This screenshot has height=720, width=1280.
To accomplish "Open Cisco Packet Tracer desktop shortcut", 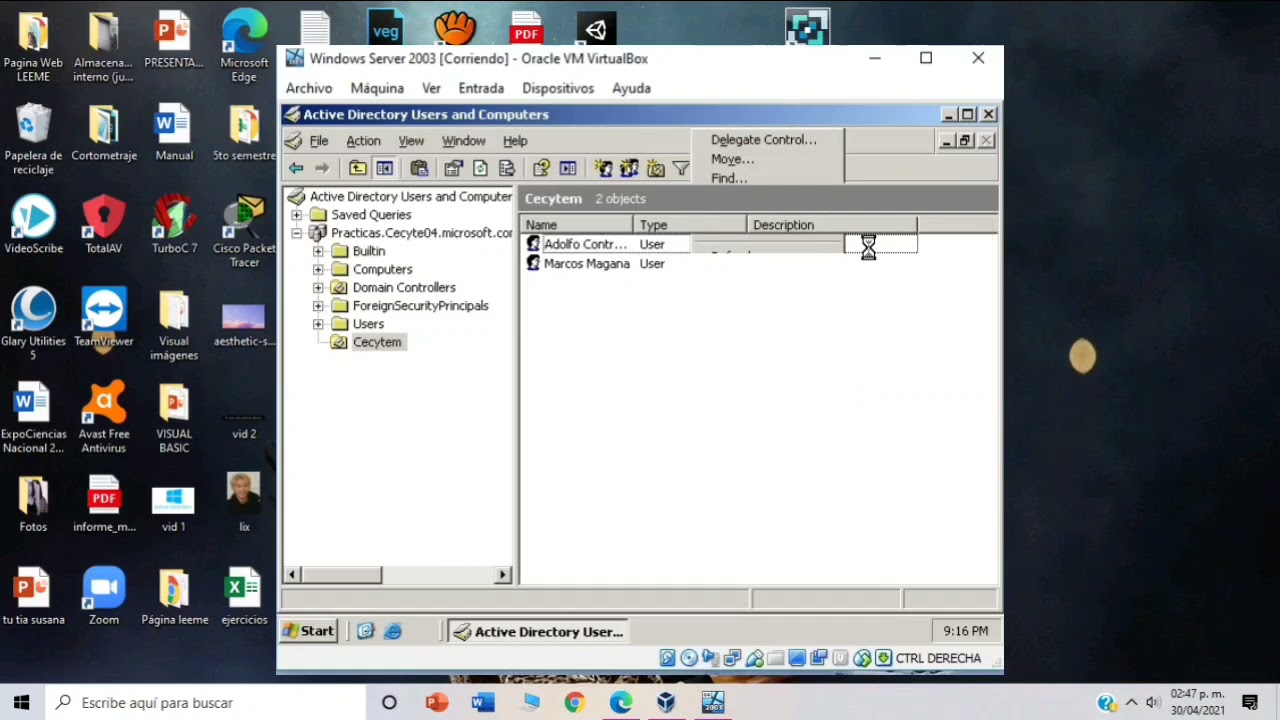I will (244, 232).
